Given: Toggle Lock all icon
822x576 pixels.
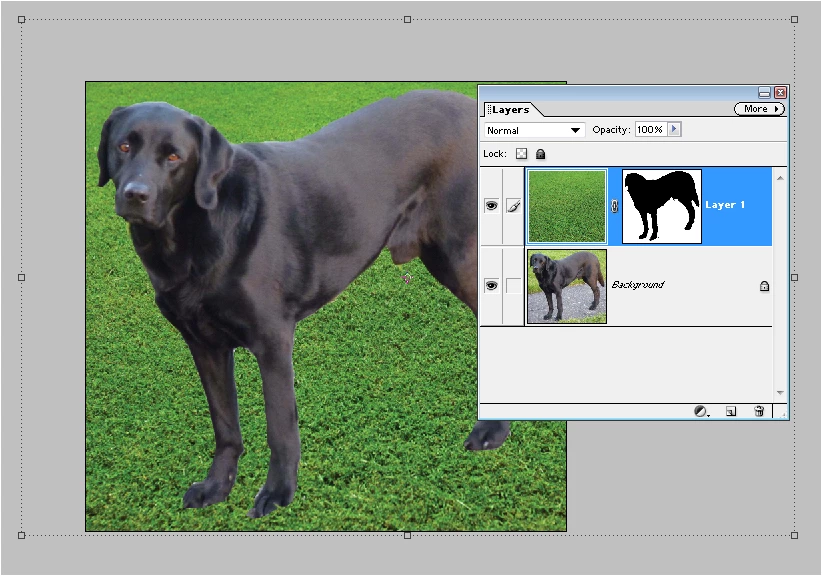Looking at the screenshot, I should [x=540, y=154].
